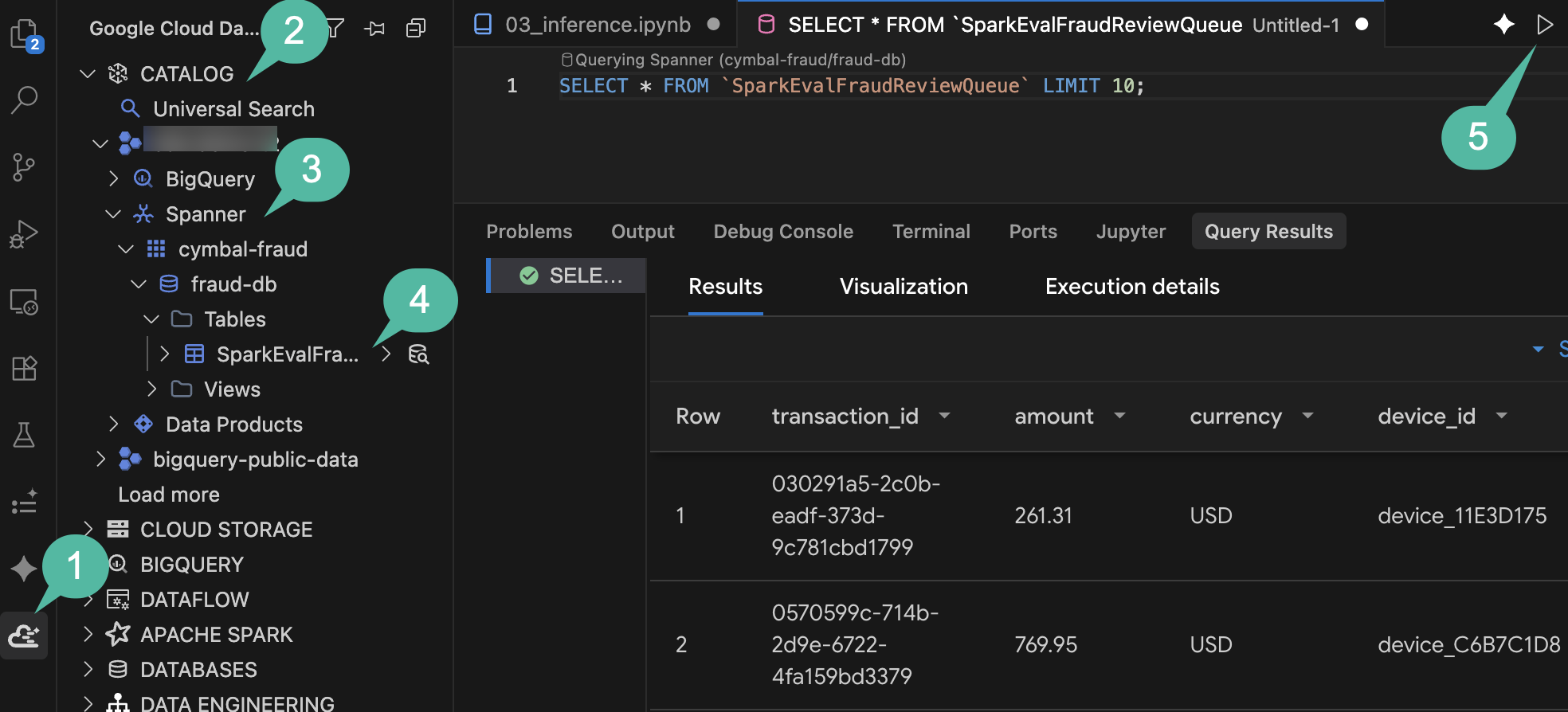Viewport: 1568px width, 712px height.
Task: Select the amount value 261.31
Action: coord(1043,516)
